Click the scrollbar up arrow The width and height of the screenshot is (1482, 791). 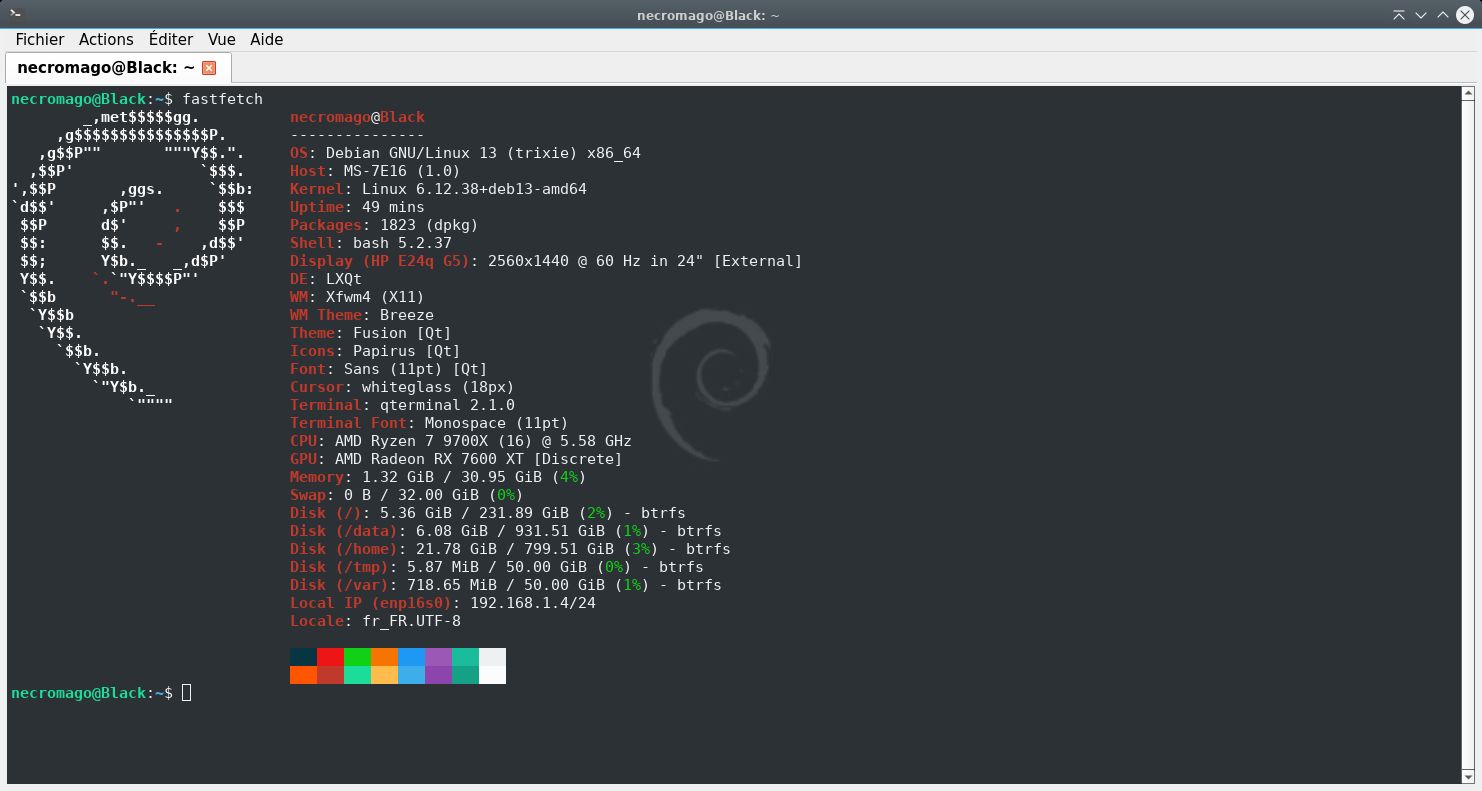(x=1468, y=94)
